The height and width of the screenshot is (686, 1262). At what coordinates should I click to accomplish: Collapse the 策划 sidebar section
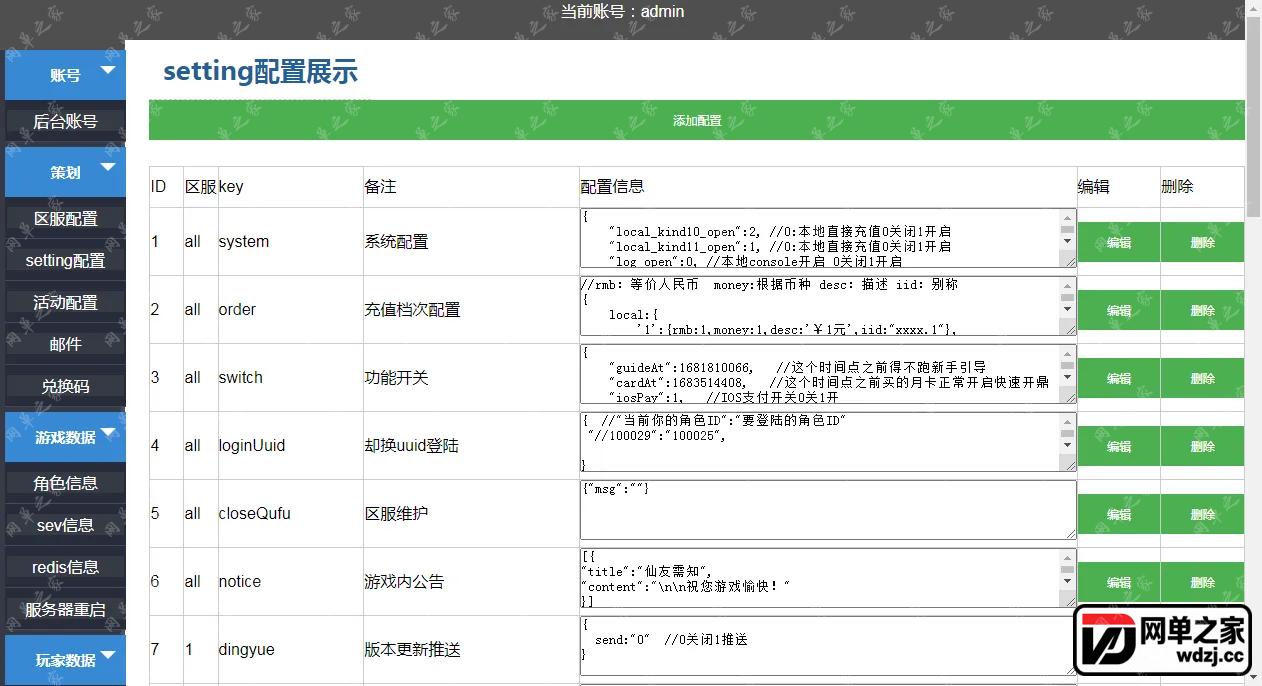click(65, 172)
